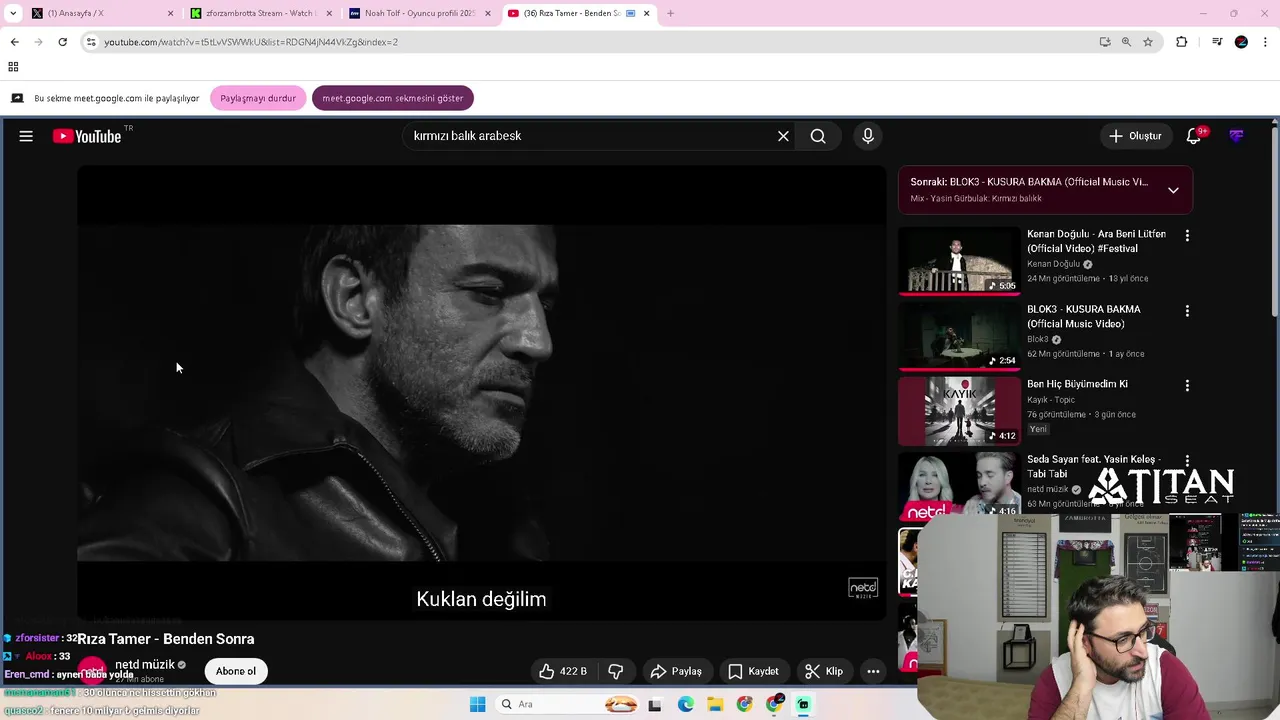Screen dimensions: 1280x720
Task: Open Chrome three-dot menu
Action: [x=1265, y=42]
